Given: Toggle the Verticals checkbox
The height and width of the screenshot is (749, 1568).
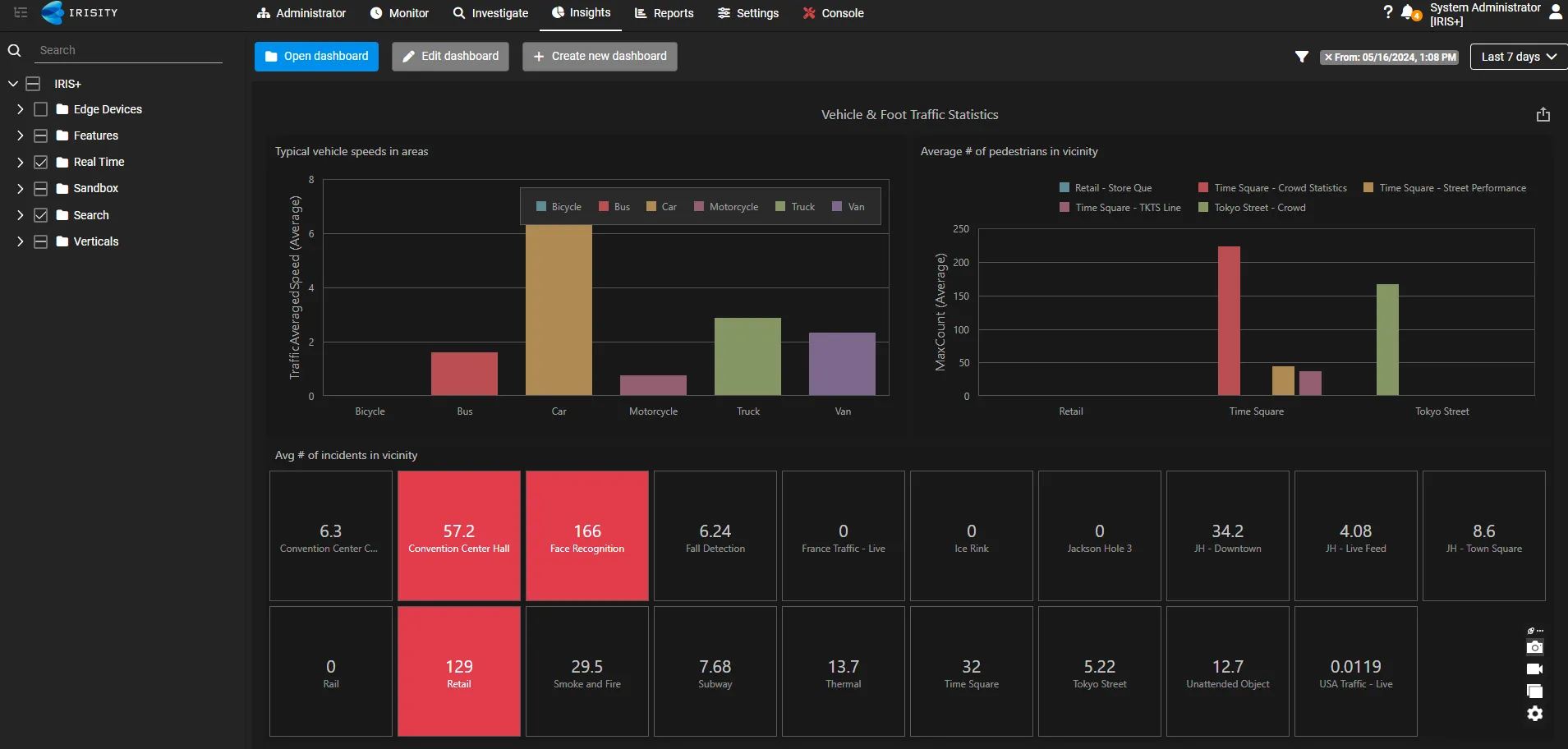Looking at the screenshot, I should pyautogui.click(x=40, y=241).
